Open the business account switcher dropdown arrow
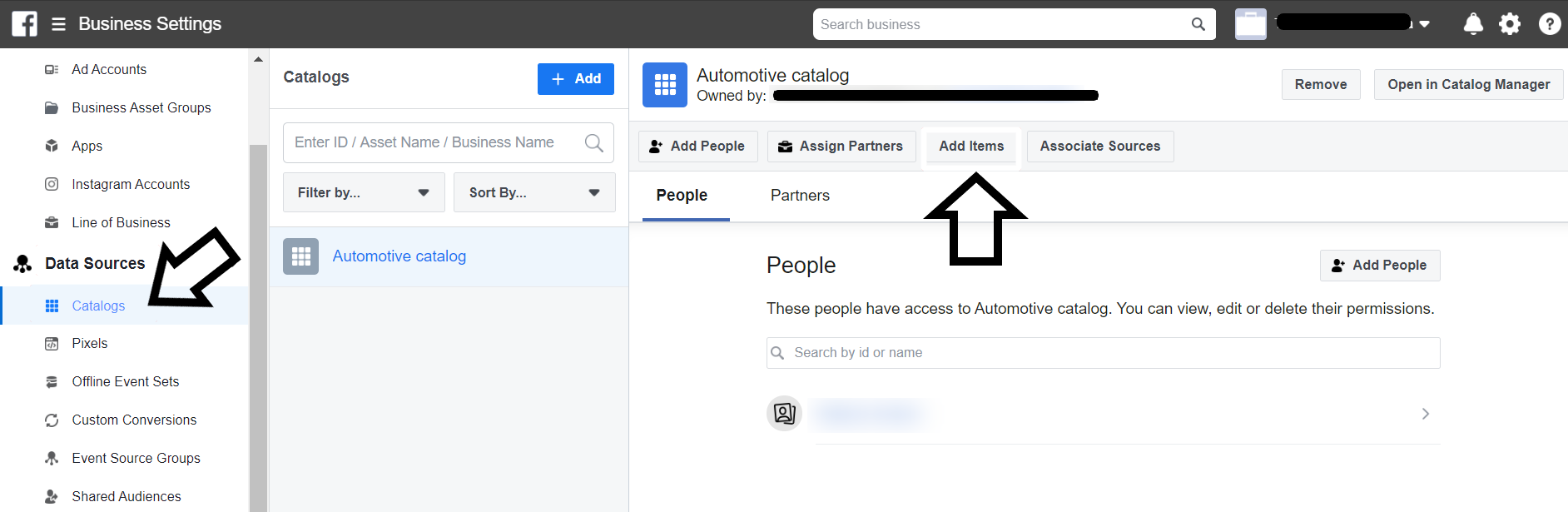1568x512 pixels. click(1424, 24)
